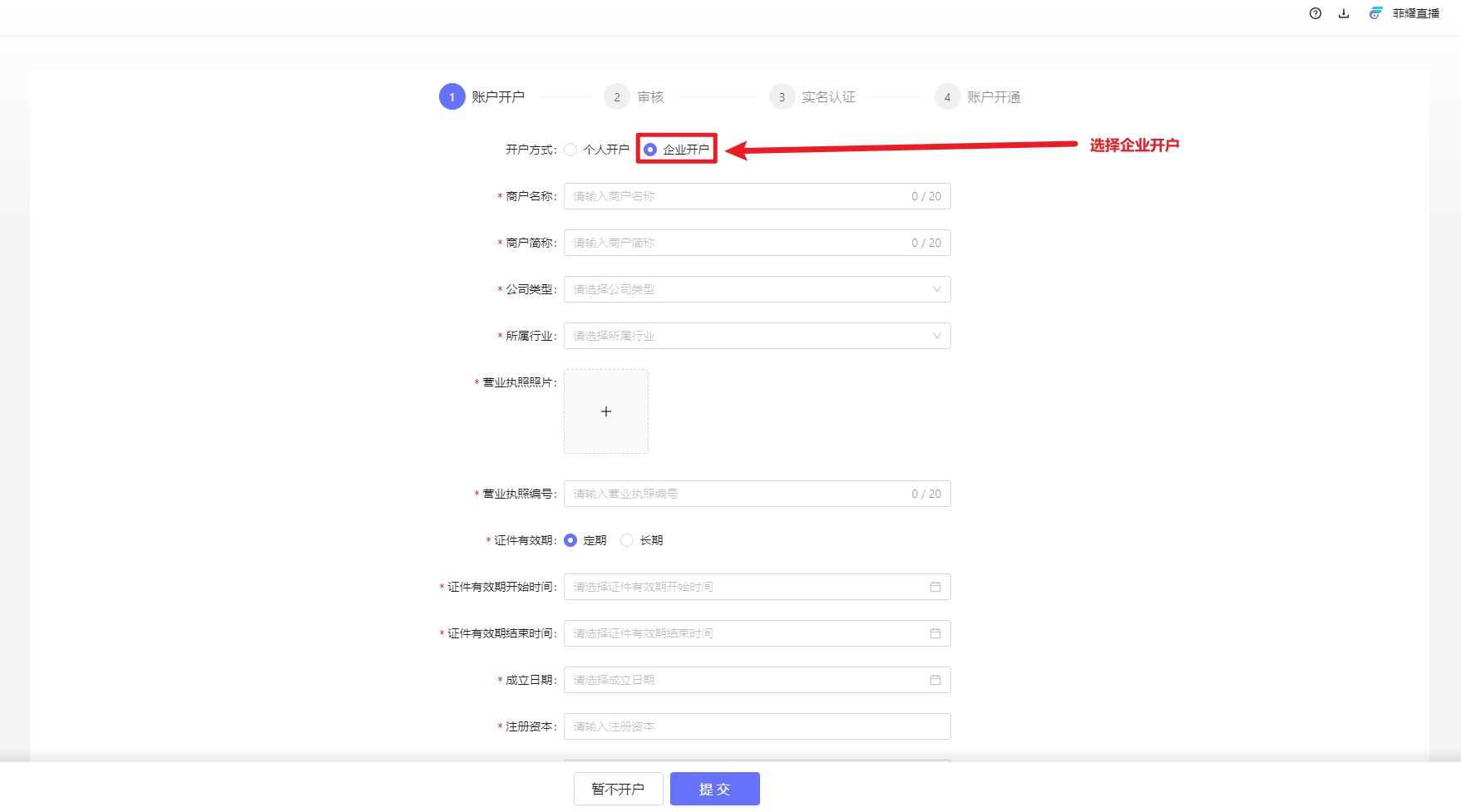Select the 企业开户 radio option

pyautogui.click(x=650, y=150)
